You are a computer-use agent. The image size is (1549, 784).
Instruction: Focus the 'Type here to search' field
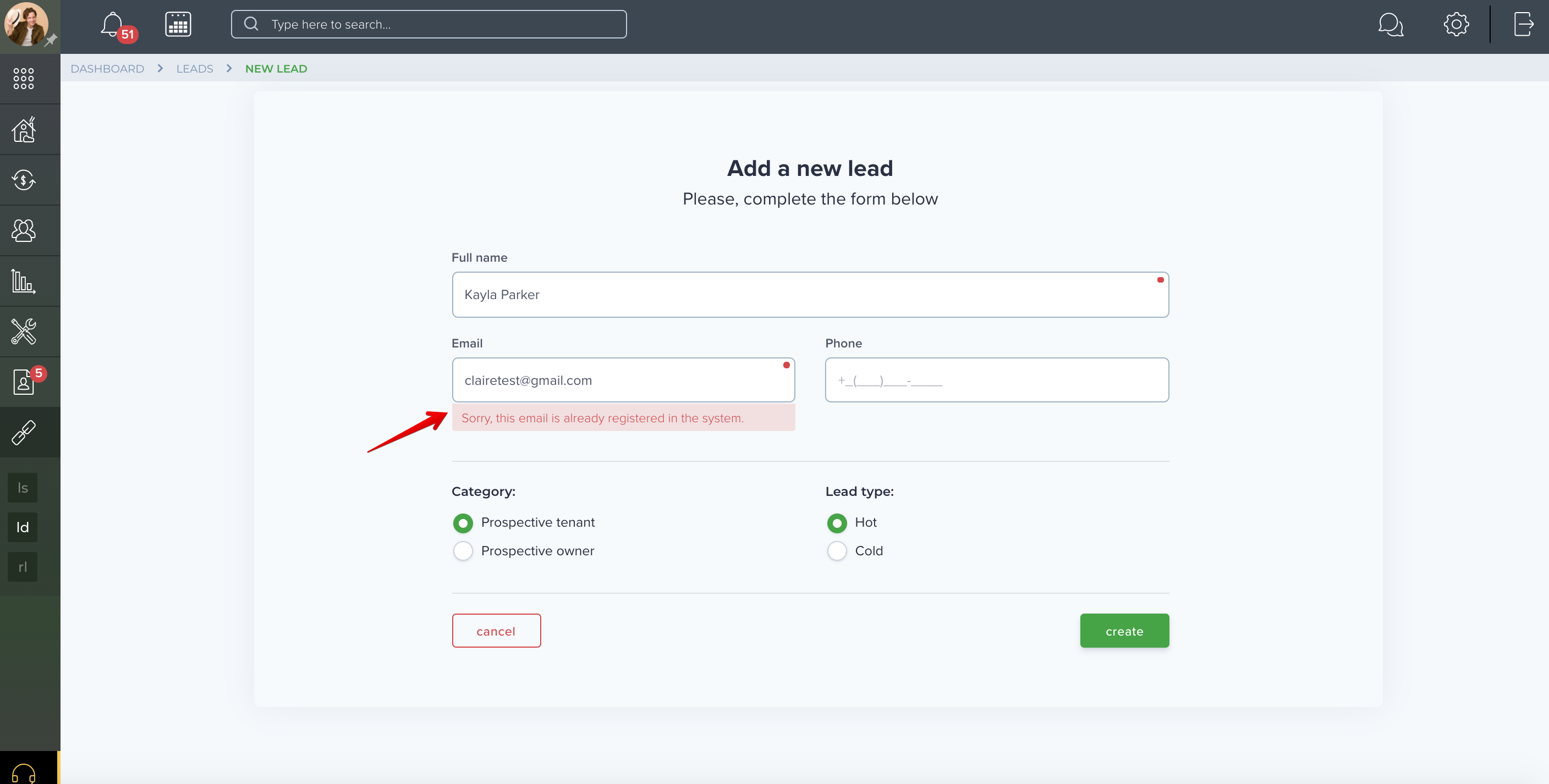428,24
